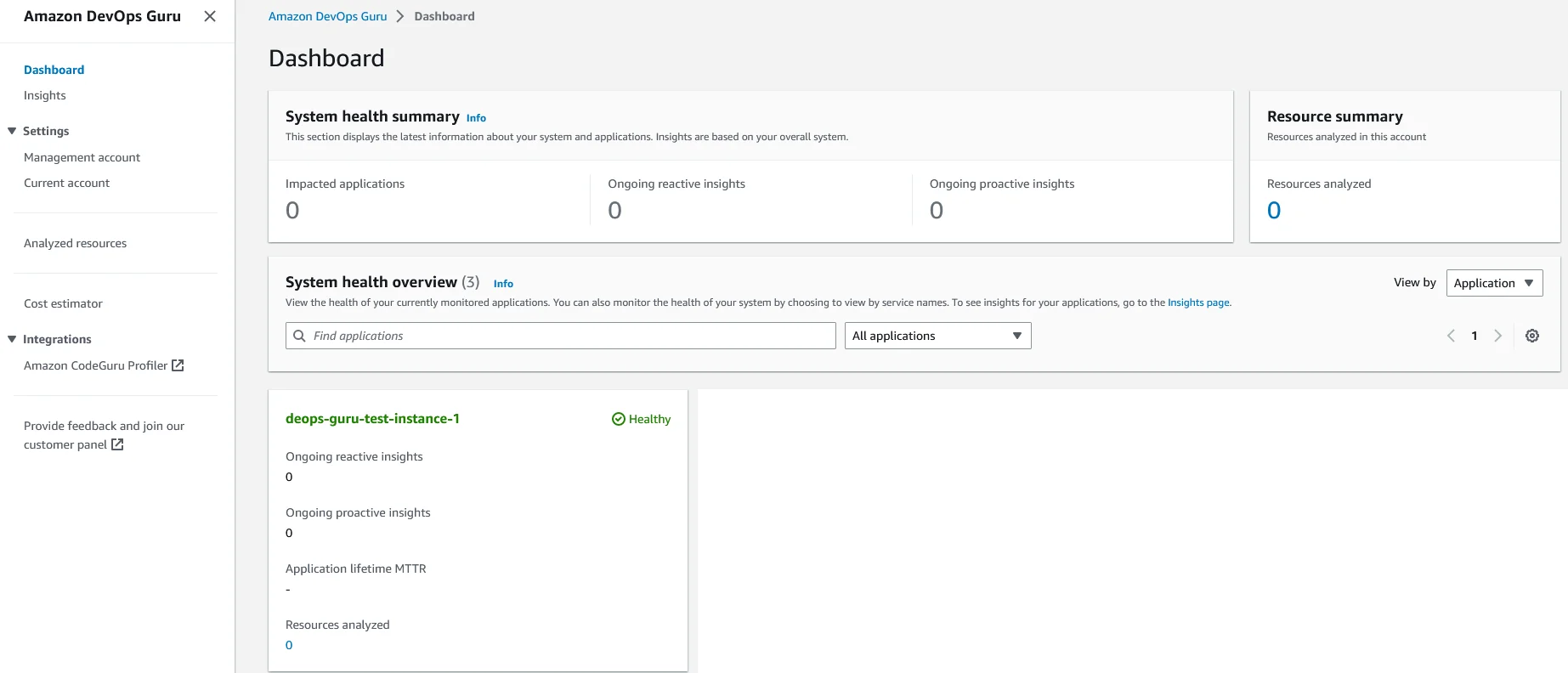Go to Insights in the sidebar

pos(44,95)
